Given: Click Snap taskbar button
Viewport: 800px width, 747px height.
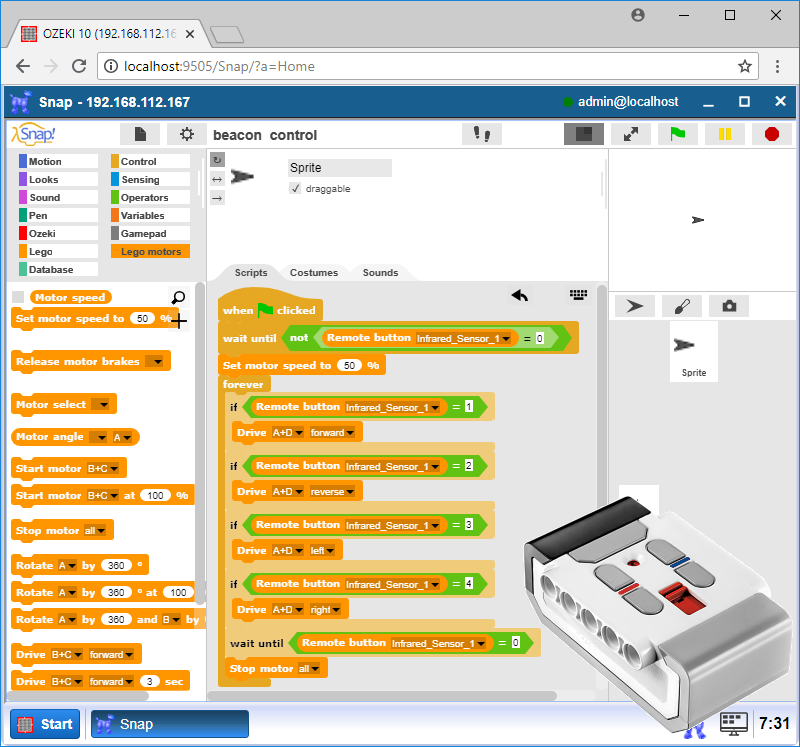Looking at the screenshot, I should click(x=169, y=724).
